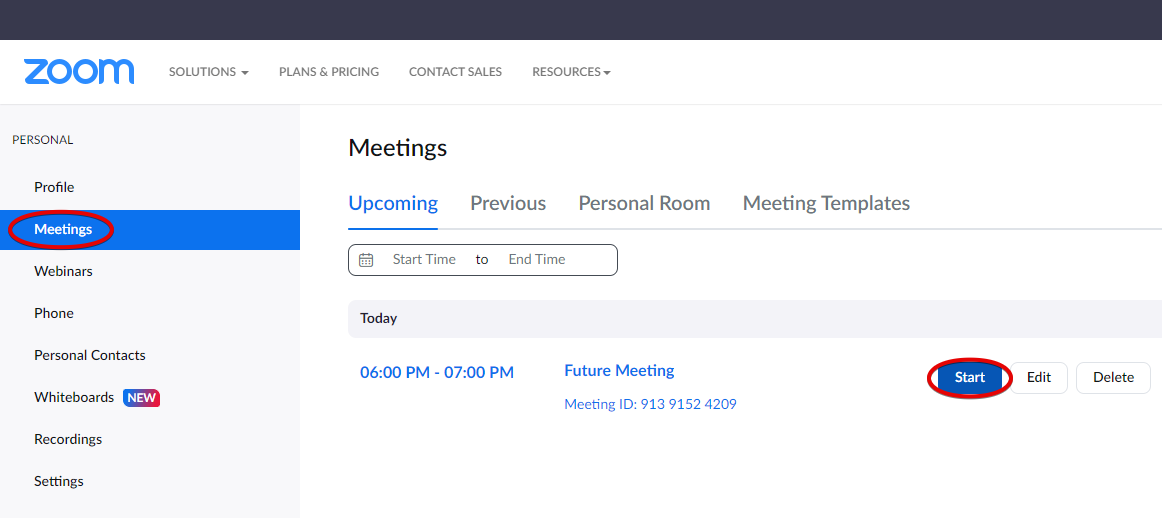Open the Personal Room tab
Screen dimensions: 1162x518
point(644,203)
